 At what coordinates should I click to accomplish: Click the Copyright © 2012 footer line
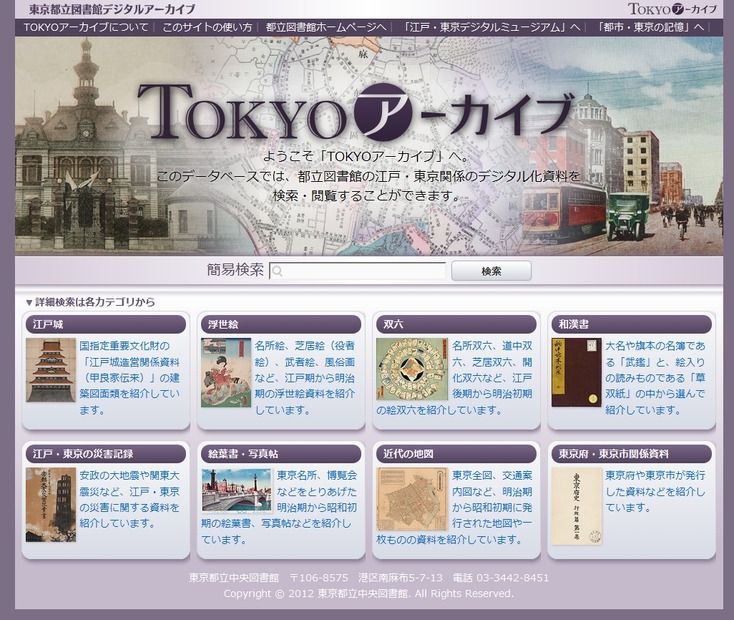point(368,594)
